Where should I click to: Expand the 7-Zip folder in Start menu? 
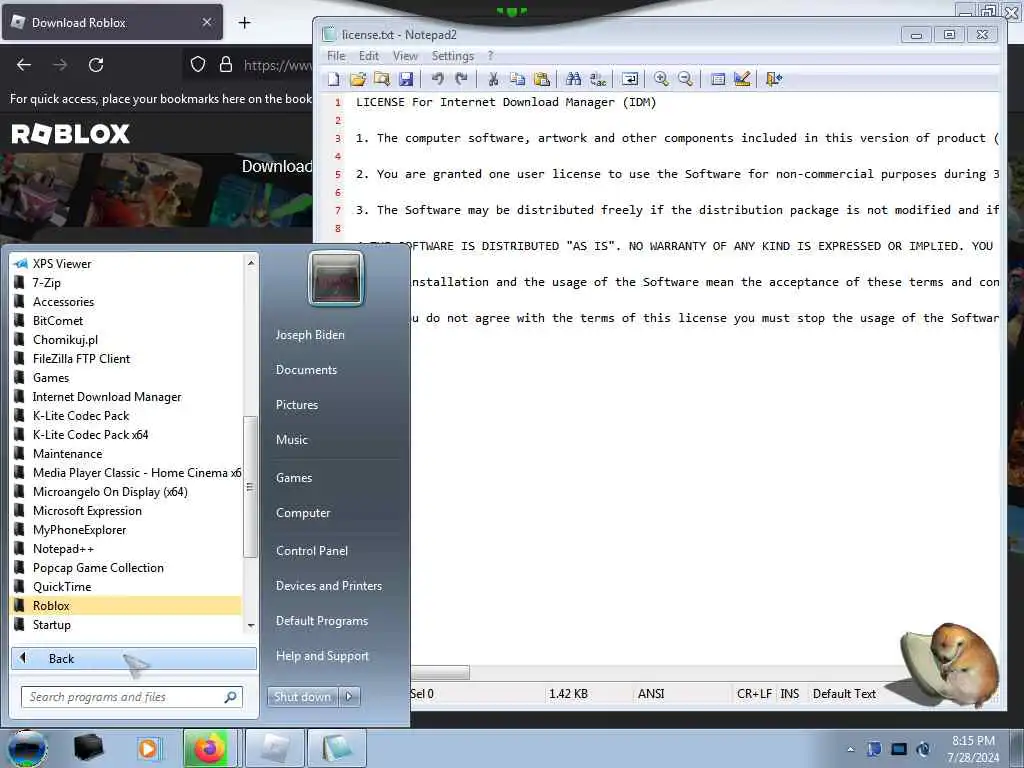pos(126,283)
